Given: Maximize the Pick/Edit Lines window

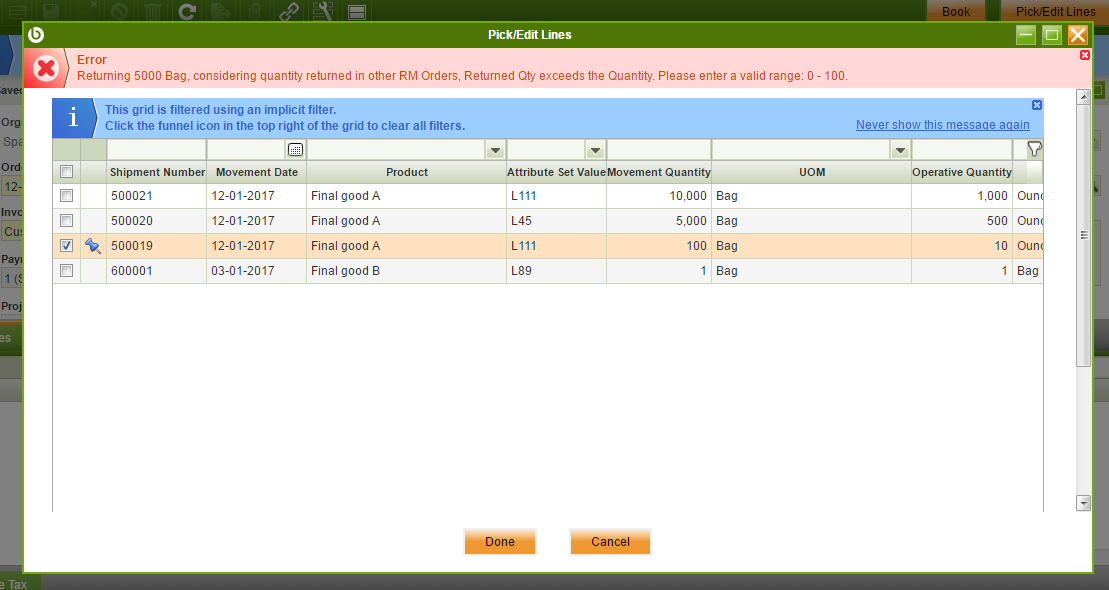Looking at the screenshot, I should click(1051, 35).
